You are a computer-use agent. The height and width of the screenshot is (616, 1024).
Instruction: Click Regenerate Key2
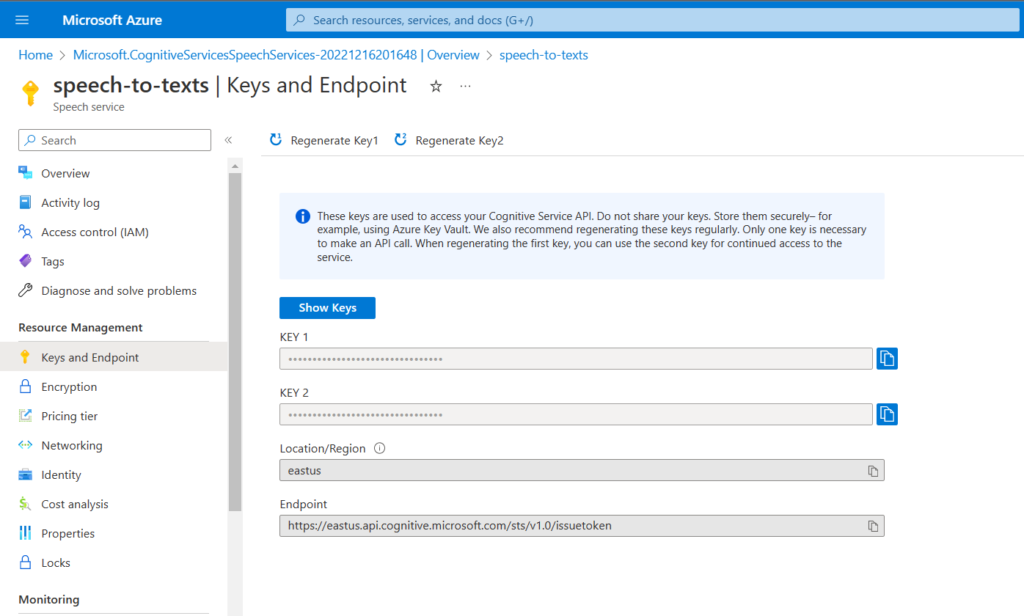click(449, 140)
